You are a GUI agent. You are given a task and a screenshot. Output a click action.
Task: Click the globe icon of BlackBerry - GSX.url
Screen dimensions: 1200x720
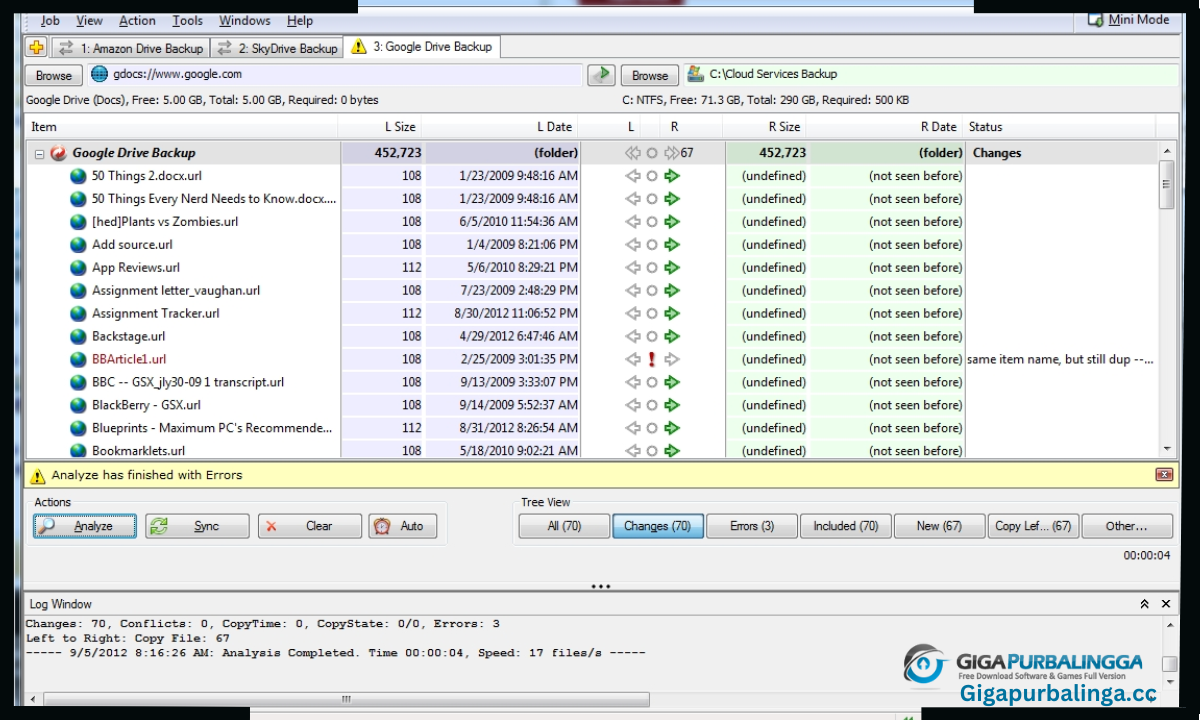click(78, 406)
